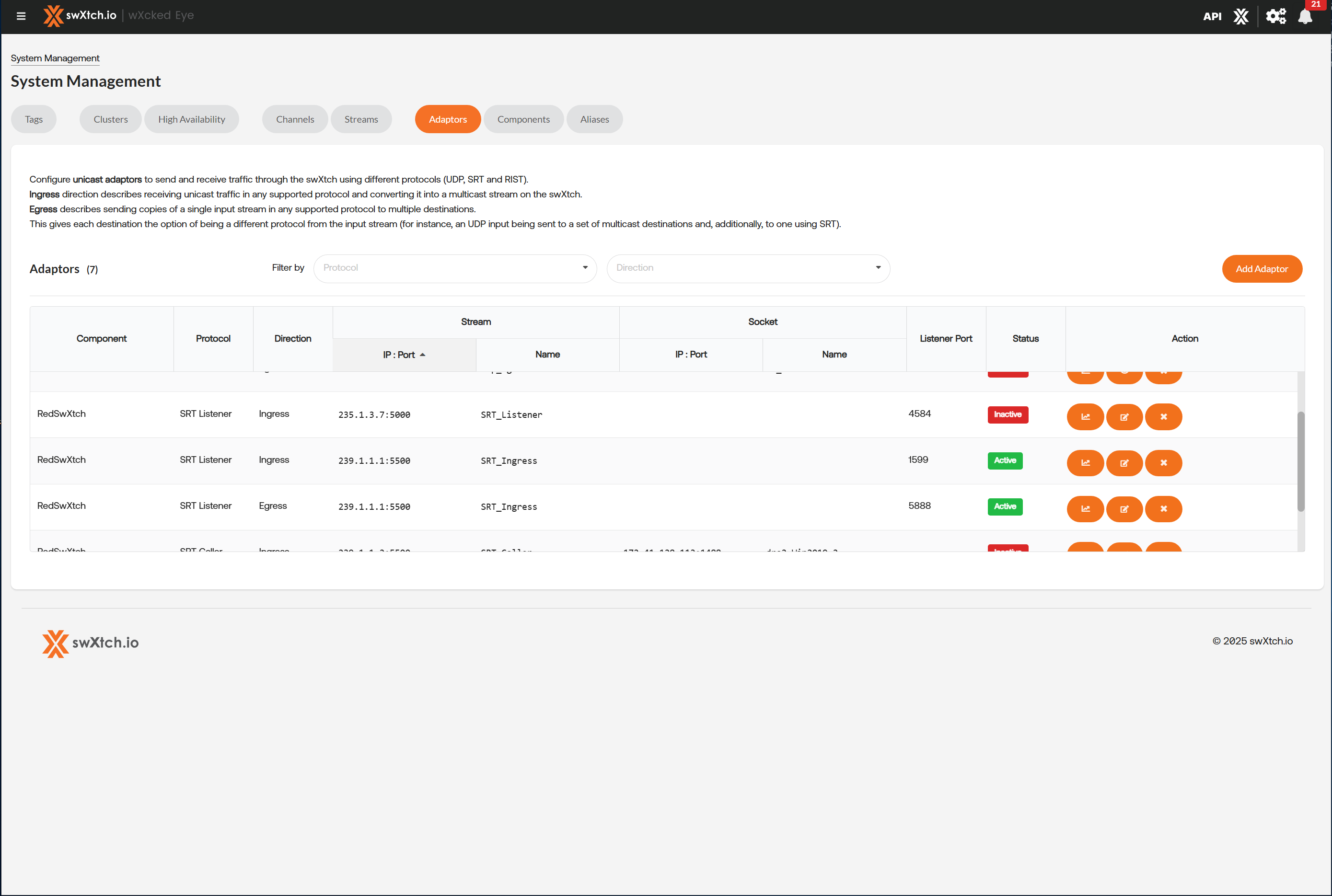
Task: Open the settings gears icon in top bar
Action: (x=1276, y=17)
